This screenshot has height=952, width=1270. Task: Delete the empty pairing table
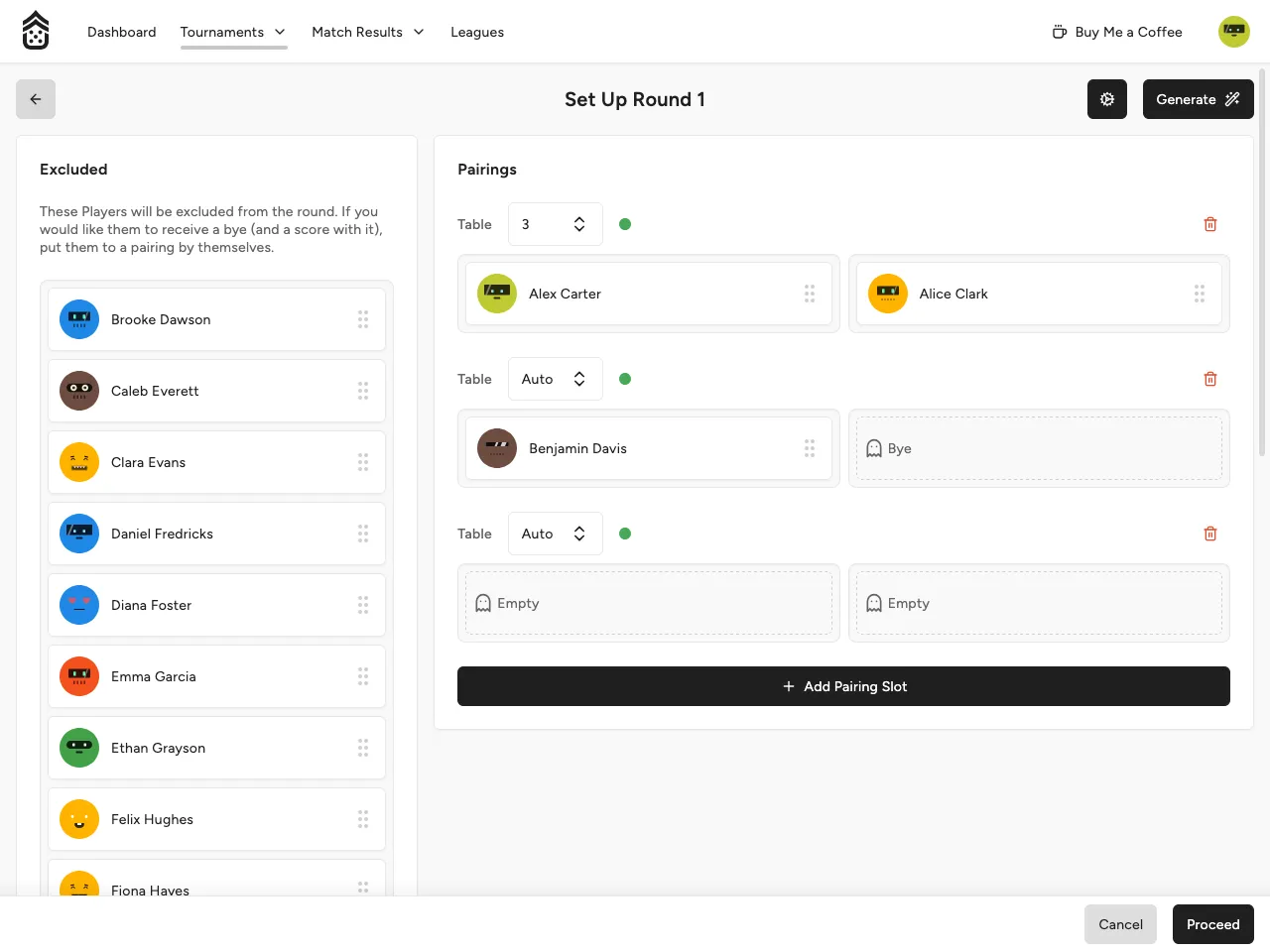pyautogui.click(x=1210, y=534)
